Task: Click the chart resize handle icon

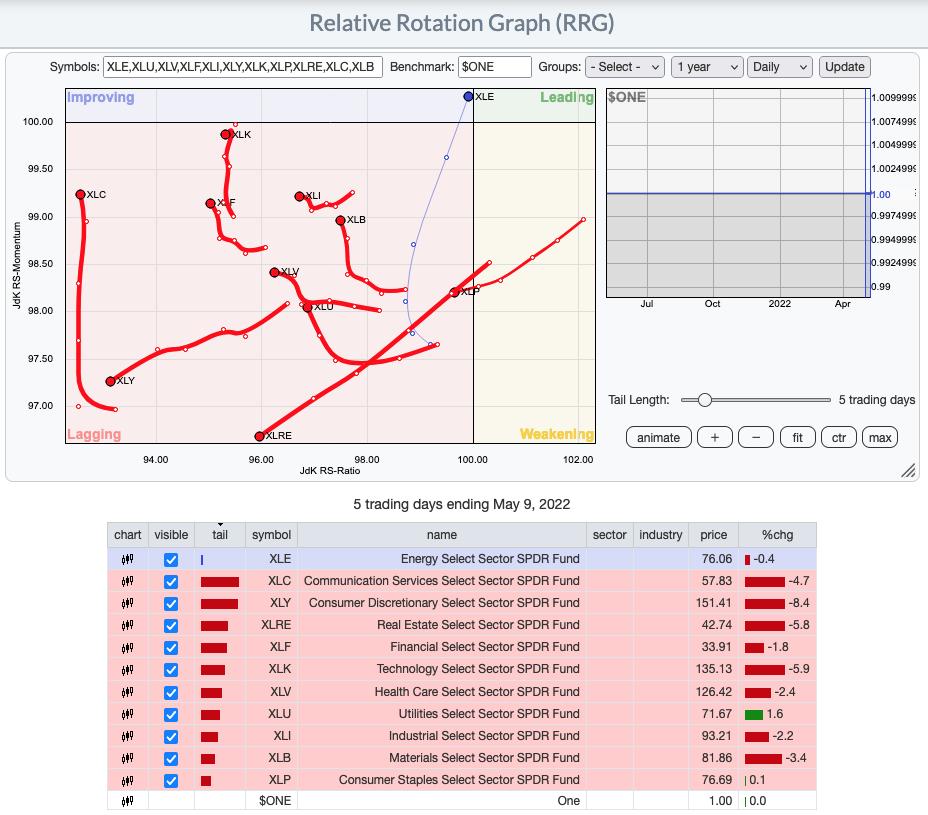Action: 908,470
